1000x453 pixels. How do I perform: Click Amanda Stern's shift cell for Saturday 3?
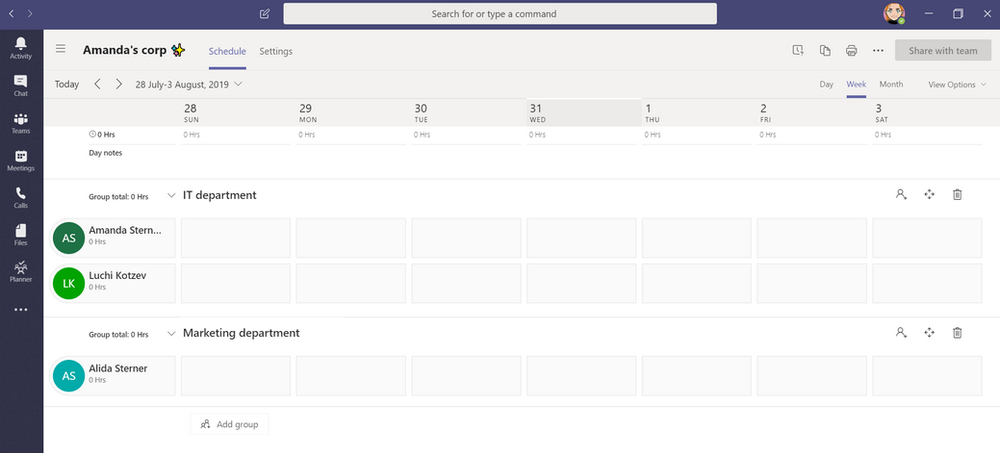[x=927, y=238]
